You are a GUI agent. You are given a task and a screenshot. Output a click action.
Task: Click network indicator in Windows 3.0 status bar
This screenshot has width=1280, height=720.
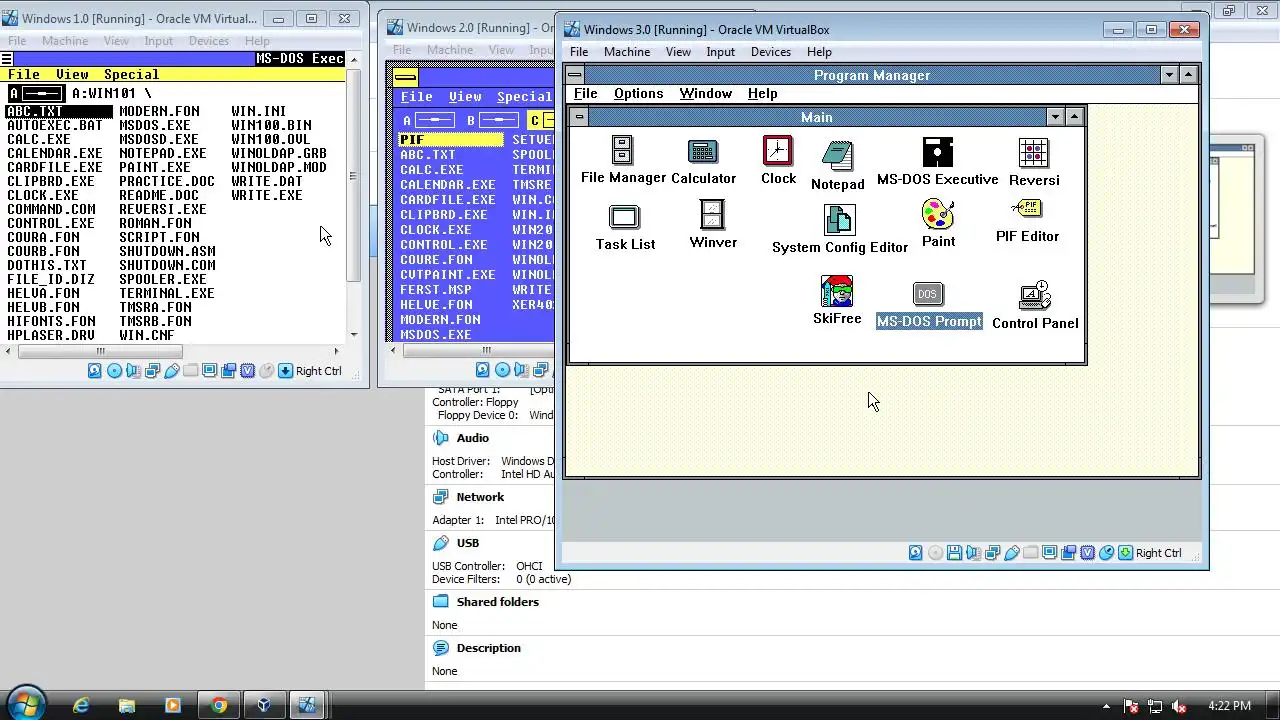(x=992, y=553)
